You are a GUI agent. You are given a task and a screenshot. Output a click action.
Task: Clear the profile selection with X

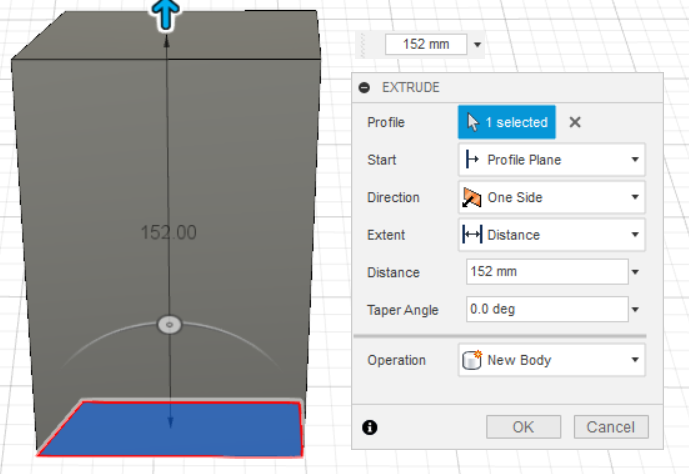575,122
